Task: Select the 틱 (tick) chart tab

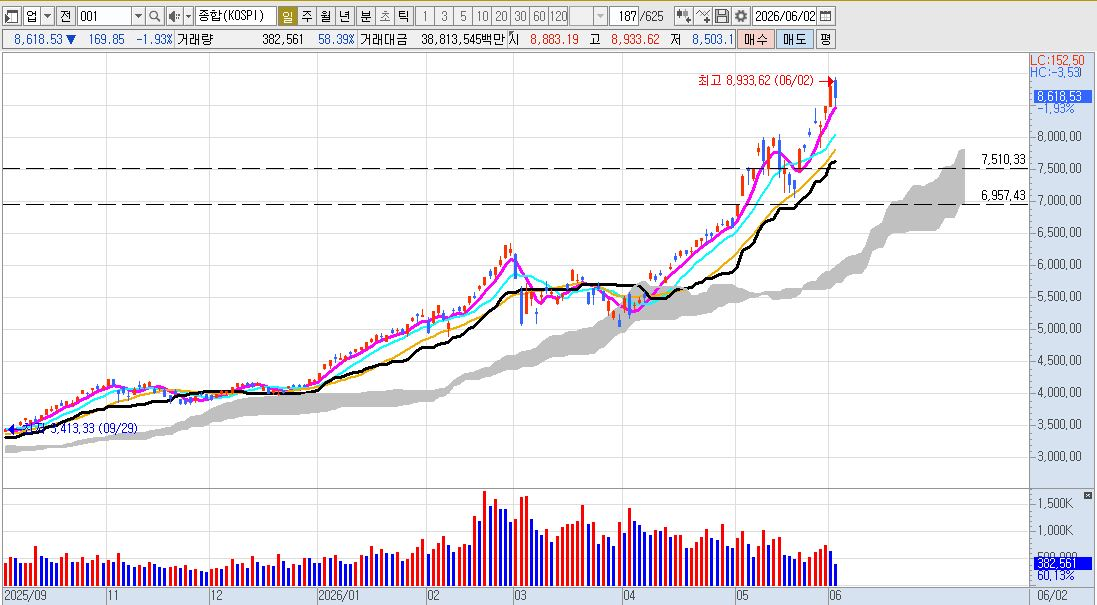Action: 403,15
